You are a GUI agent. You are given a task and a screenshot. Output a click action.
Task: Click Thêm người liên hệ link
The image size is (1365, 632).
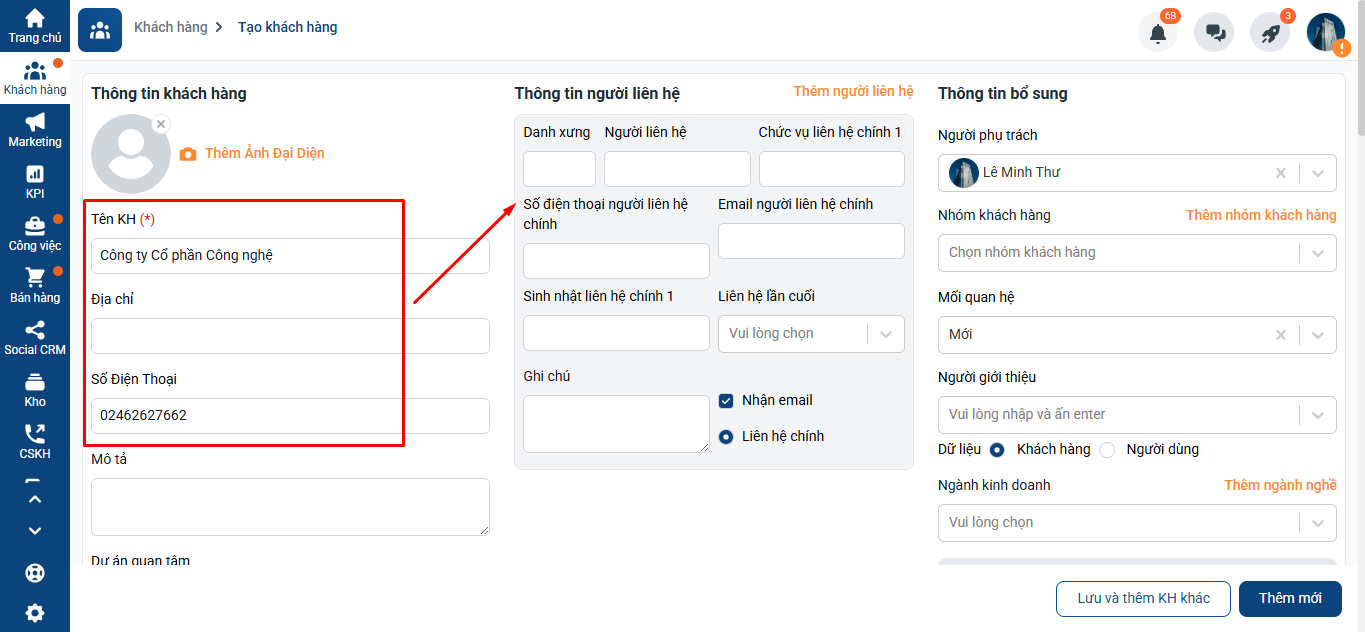tap(853, 91)
